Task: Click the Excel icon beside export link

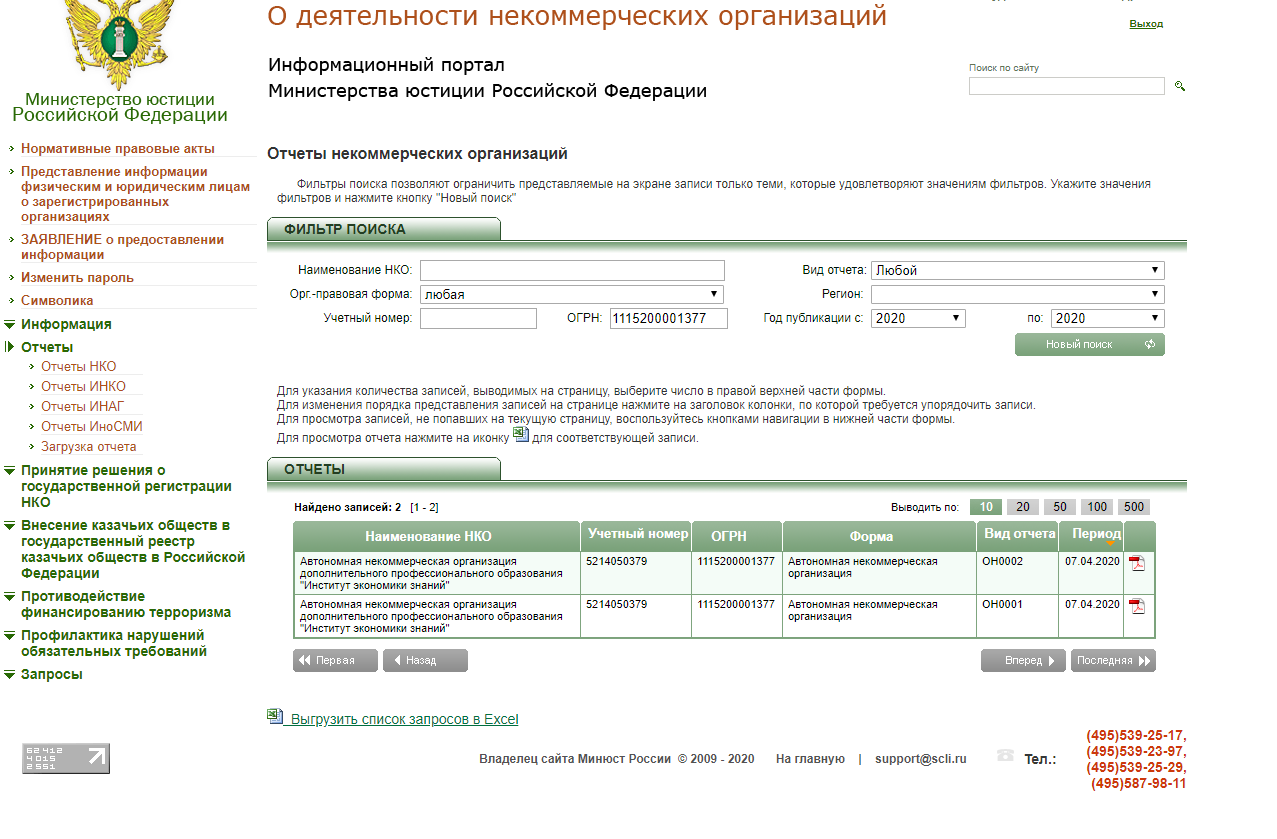Action: (275, 716)
